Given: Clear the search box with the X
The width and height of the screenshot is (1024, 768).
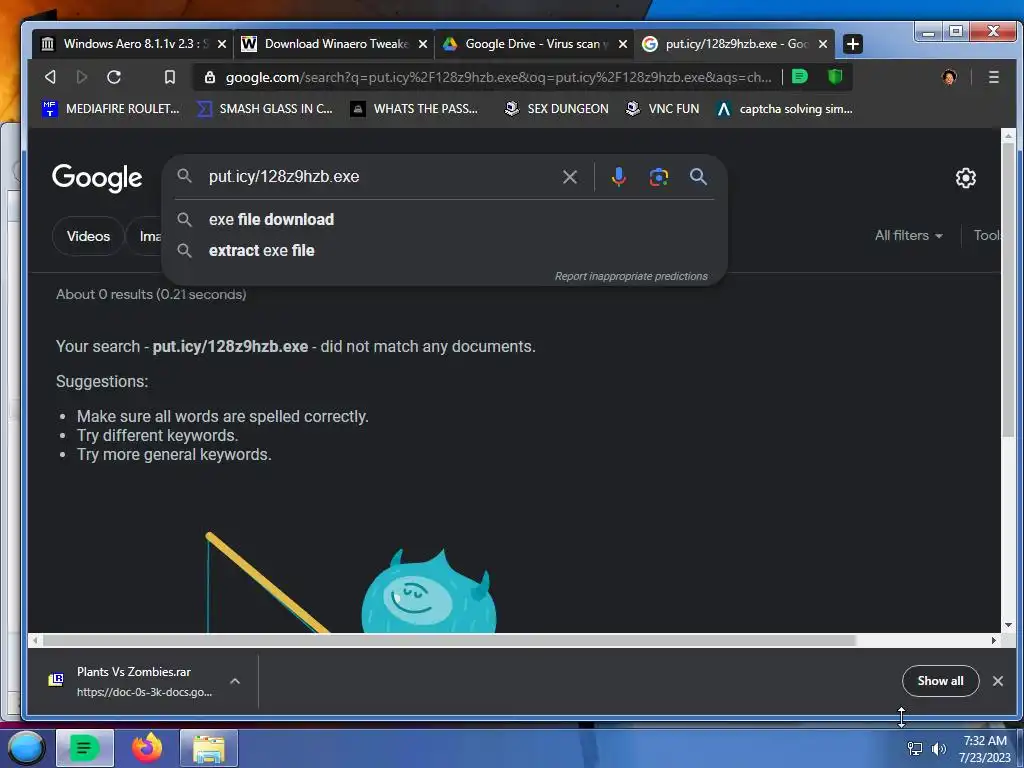Looking at the screenshot, I should pos(569,177).
